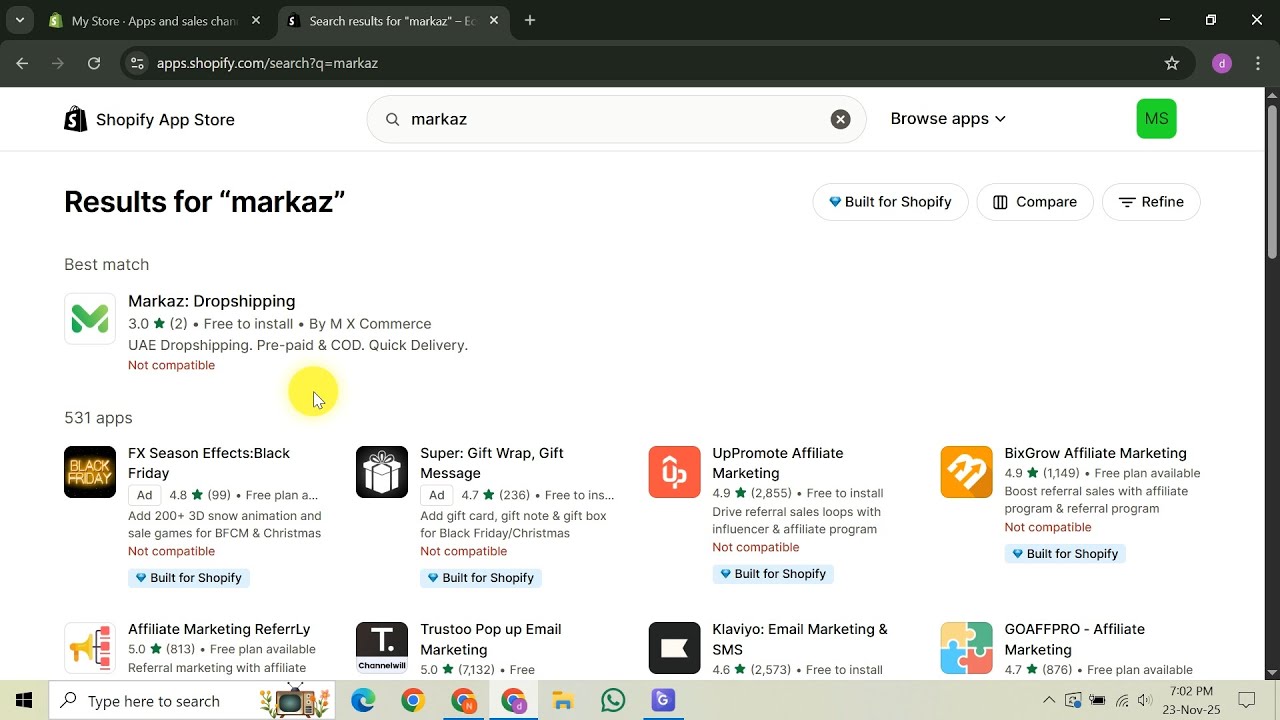Open a new browser tab
The image size is (1280, 720).
(530, 20)
